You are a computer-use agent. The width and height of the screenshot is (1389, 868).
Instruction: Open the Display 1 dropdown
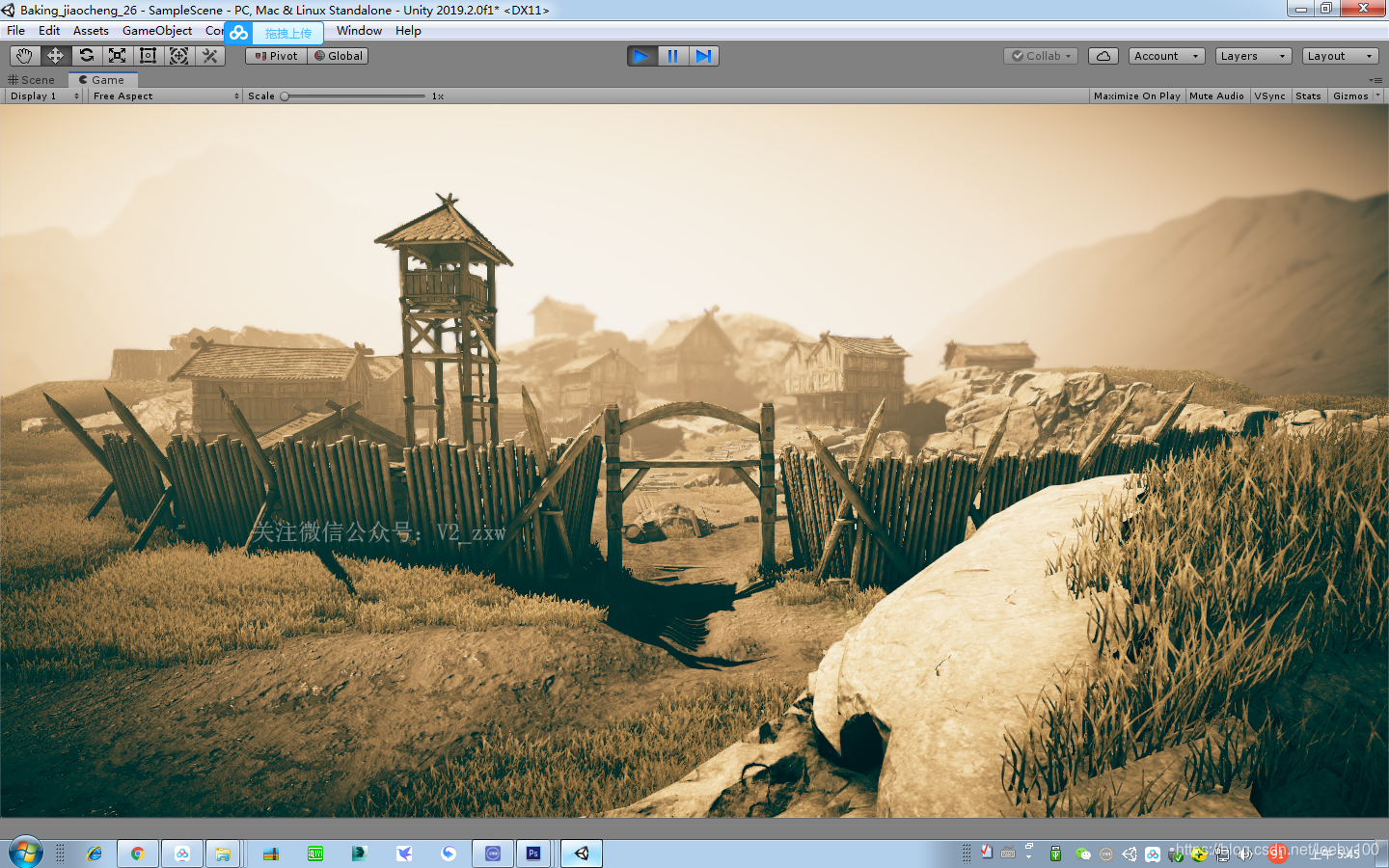tap(44, 96)
